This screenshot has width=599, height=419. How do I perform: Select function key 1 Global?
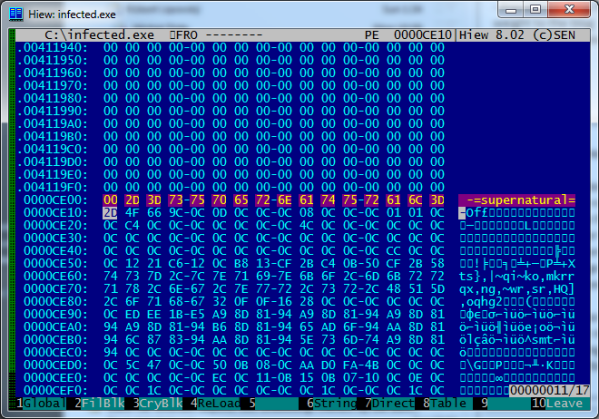(40, 403)
